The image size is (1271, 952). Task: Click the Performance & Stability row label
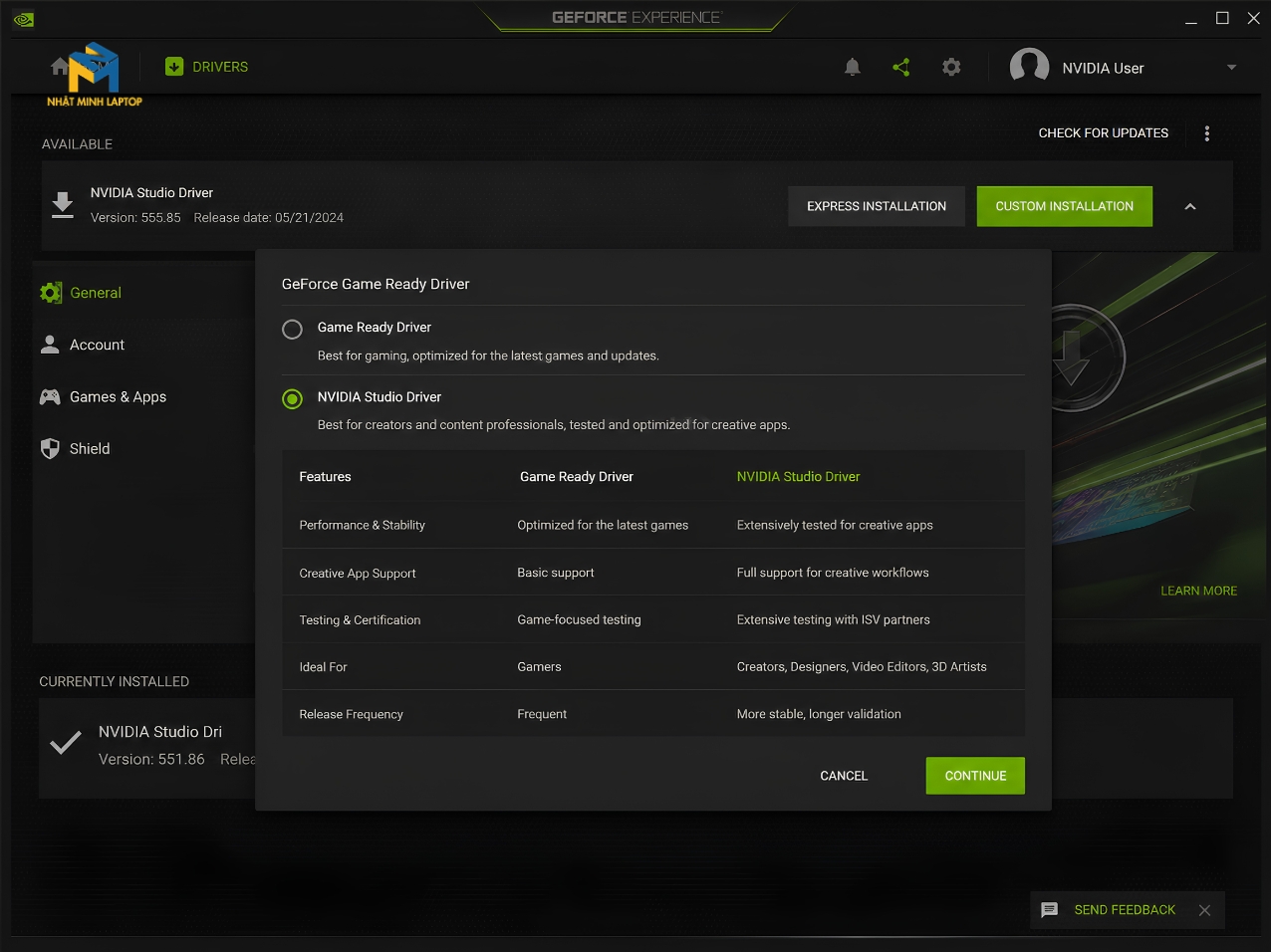point(362,525)
